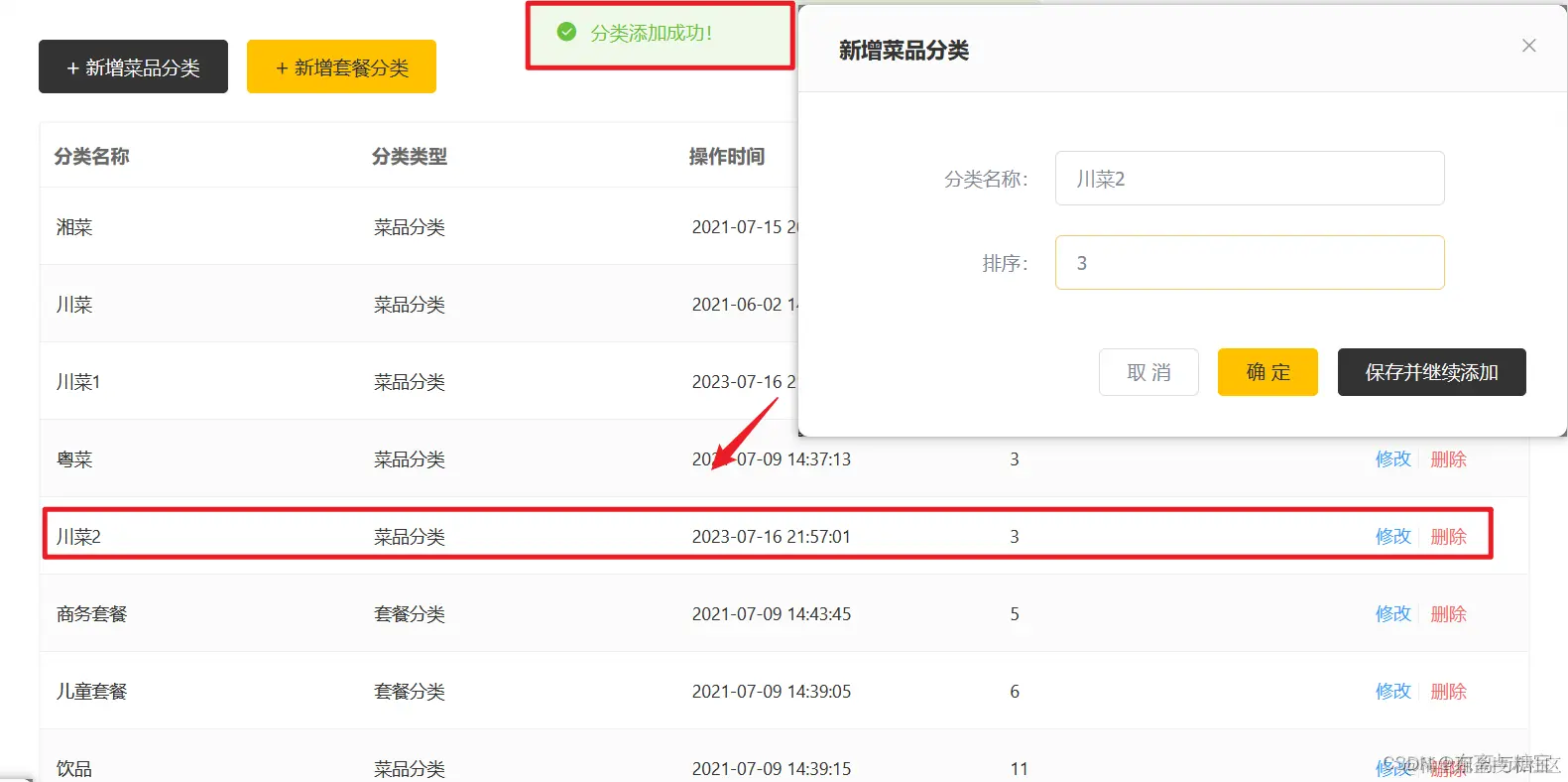The width and height of the screenshot is (1568, 782).
Task: Select the 商务套餐 name cell
Action: [91, 614]
